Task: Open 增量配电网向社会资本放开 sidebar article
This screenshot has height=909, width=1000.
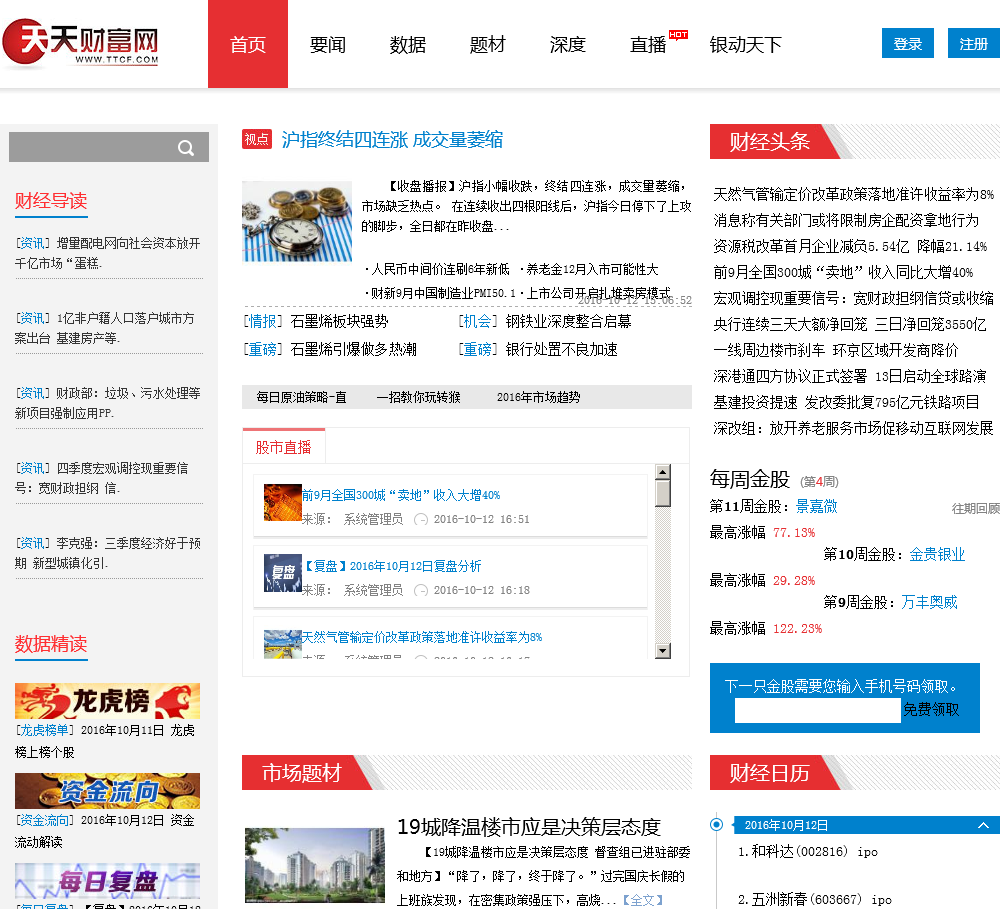Action: (108, 253)
